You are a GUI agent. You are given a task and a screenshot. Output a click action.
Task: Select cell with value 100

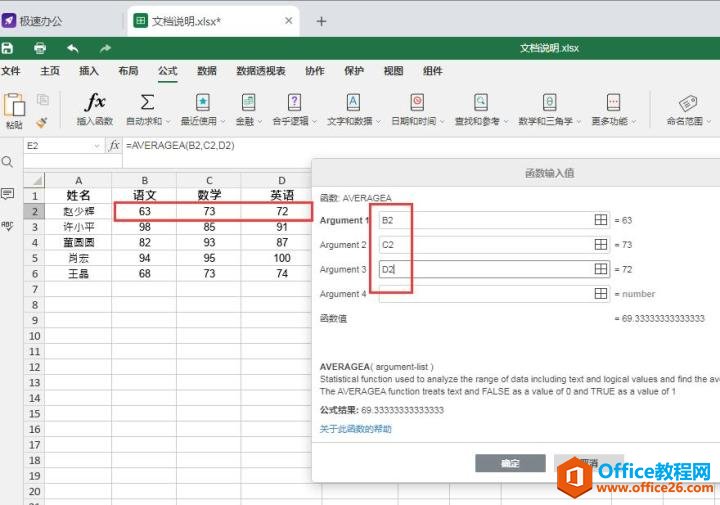click(x=281, y=258)
